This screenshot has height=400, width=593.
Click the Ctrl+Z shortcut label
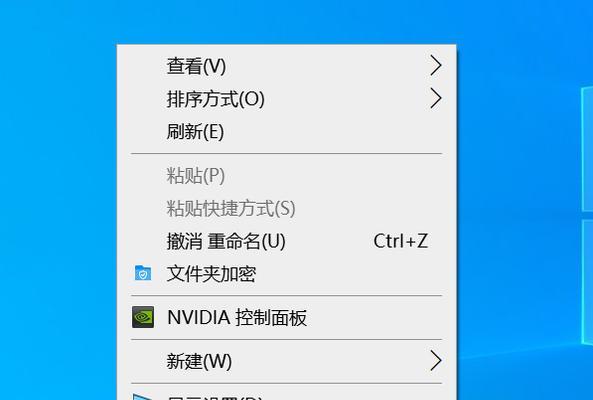pyautogui.click(x=401, y=241)
